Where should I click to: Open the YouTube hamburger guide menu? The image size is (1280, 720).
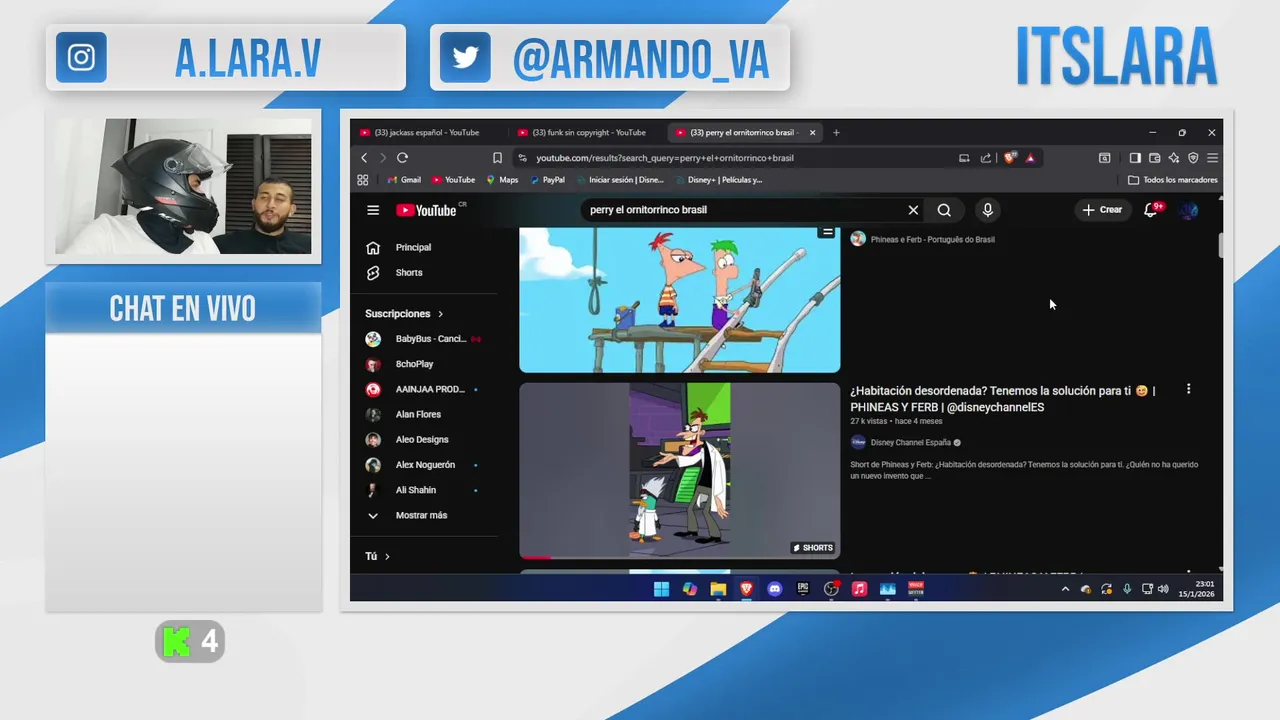[373, 210]
